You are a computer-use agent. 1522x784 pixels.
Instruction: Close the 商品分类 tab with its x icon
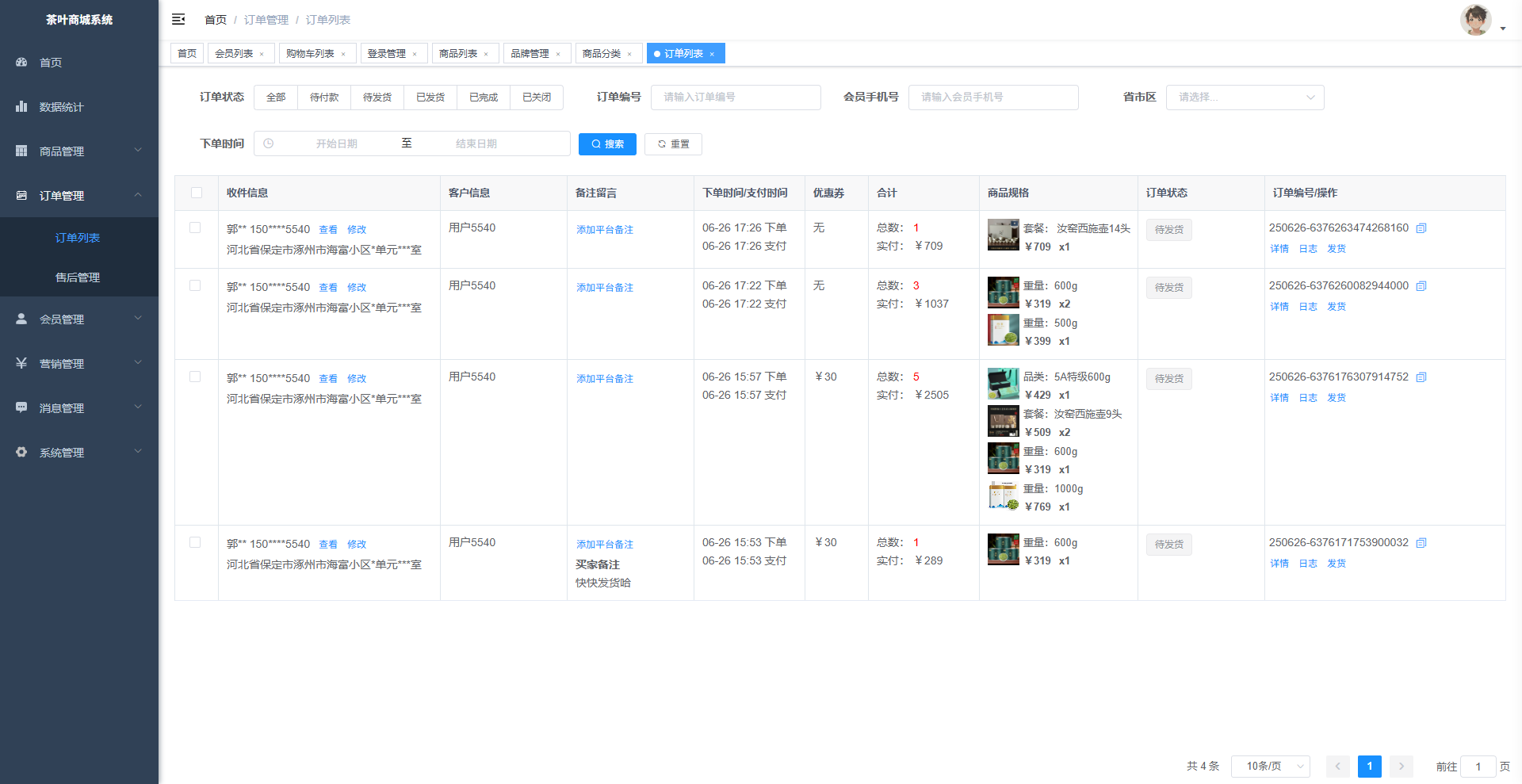point(629,54)
